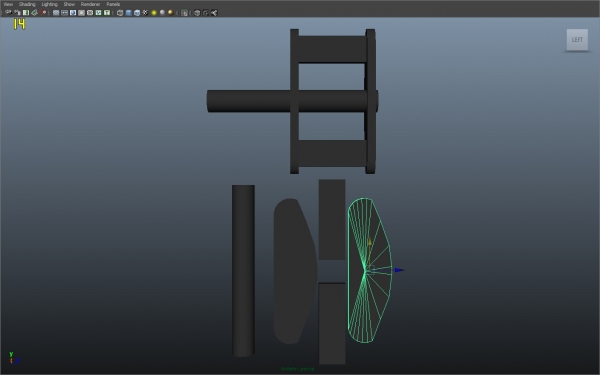Toggle the Grid display icon
This screenshot has height=375, width=600.
click(x=56, y=13)
